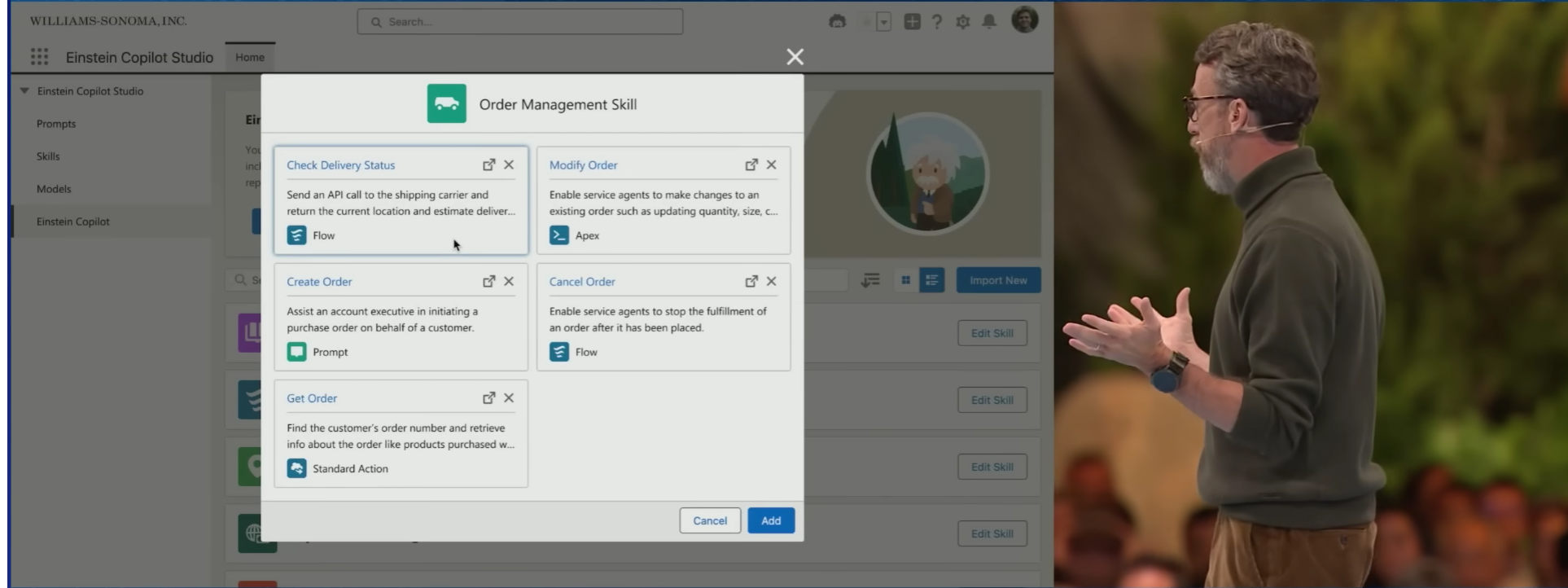The height and width of the screenshot is (588, 1568).
Task: Click the Import New button
Action: [998, 280]
